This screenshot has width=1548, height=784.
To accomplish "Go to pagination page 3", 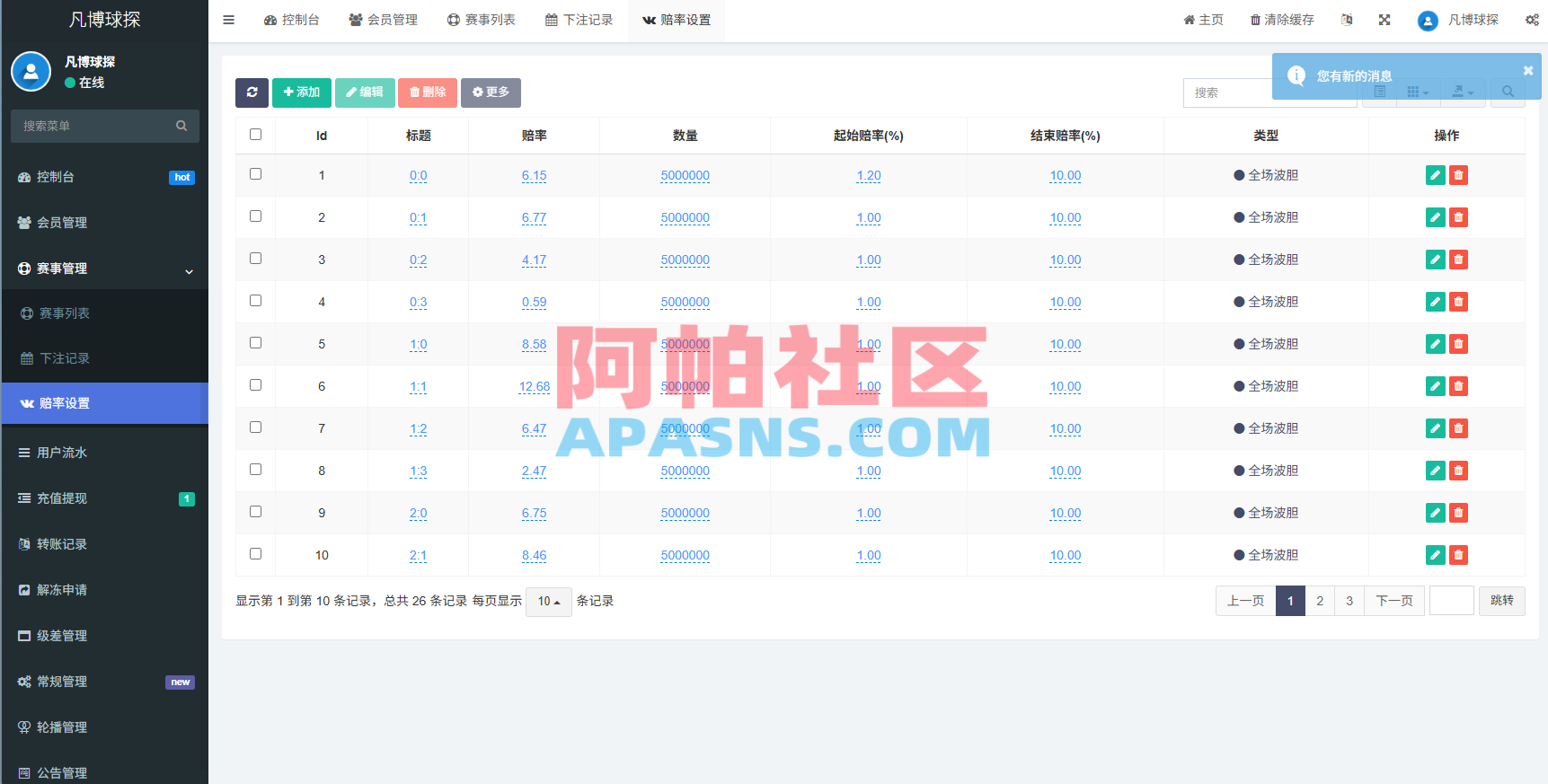I will pos(1349,601).
